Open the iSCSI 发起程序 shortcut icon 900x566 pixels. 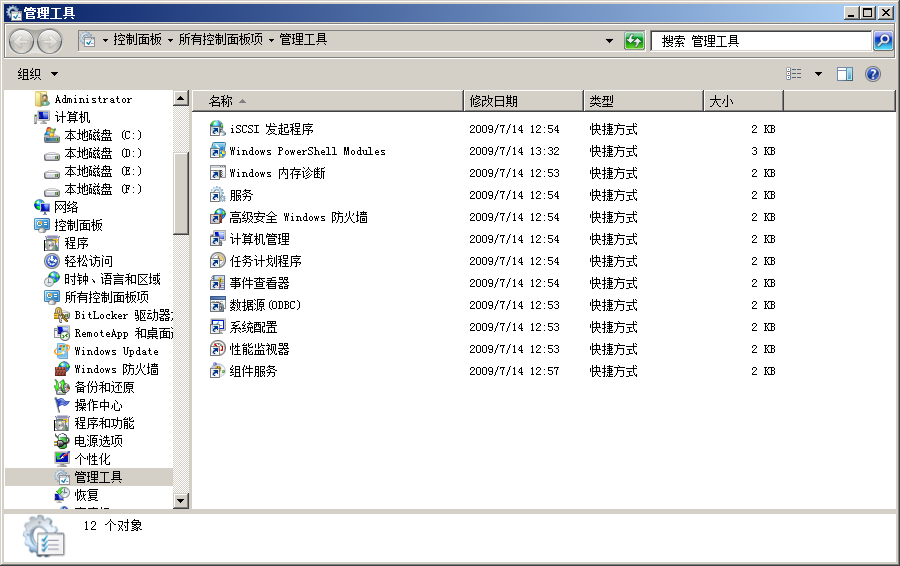click(x=217, y=129)
